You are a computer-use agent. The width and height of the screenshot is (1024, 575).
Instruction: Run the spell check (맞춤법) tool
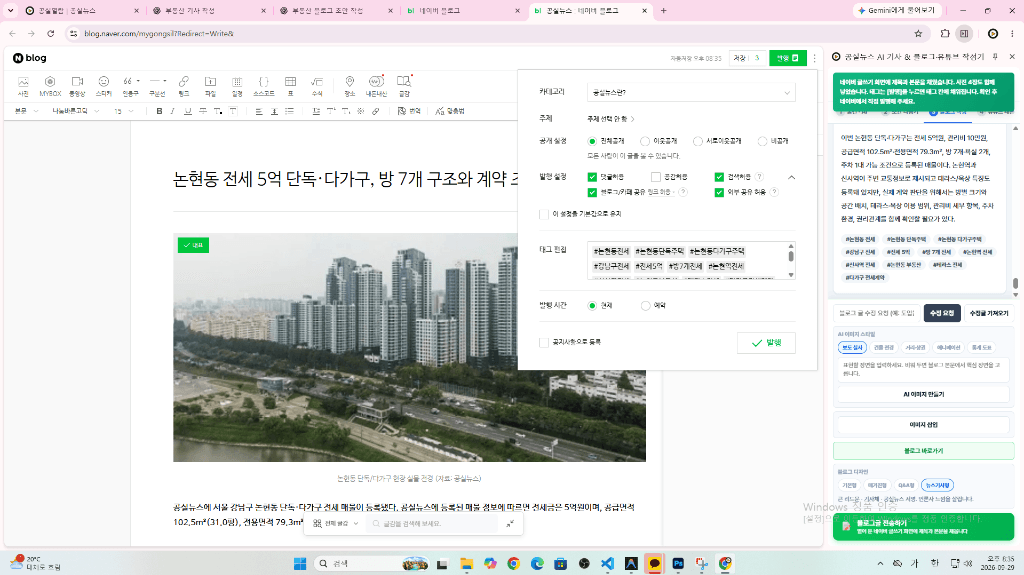450,111
